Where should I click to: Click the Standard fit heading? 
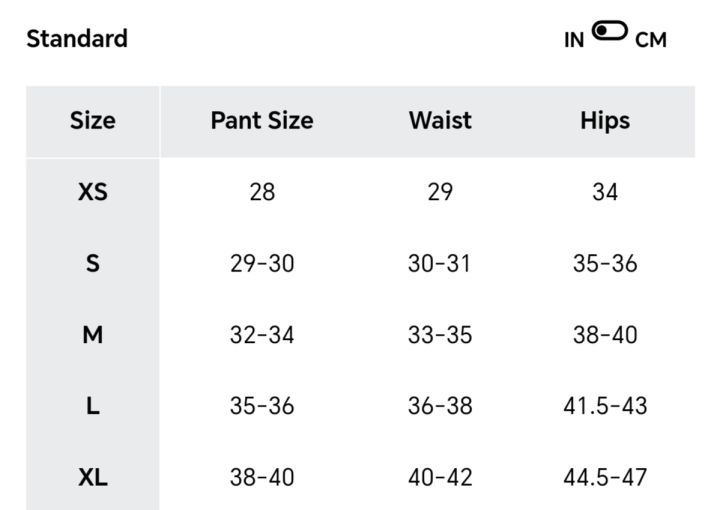tap(77, 39)
